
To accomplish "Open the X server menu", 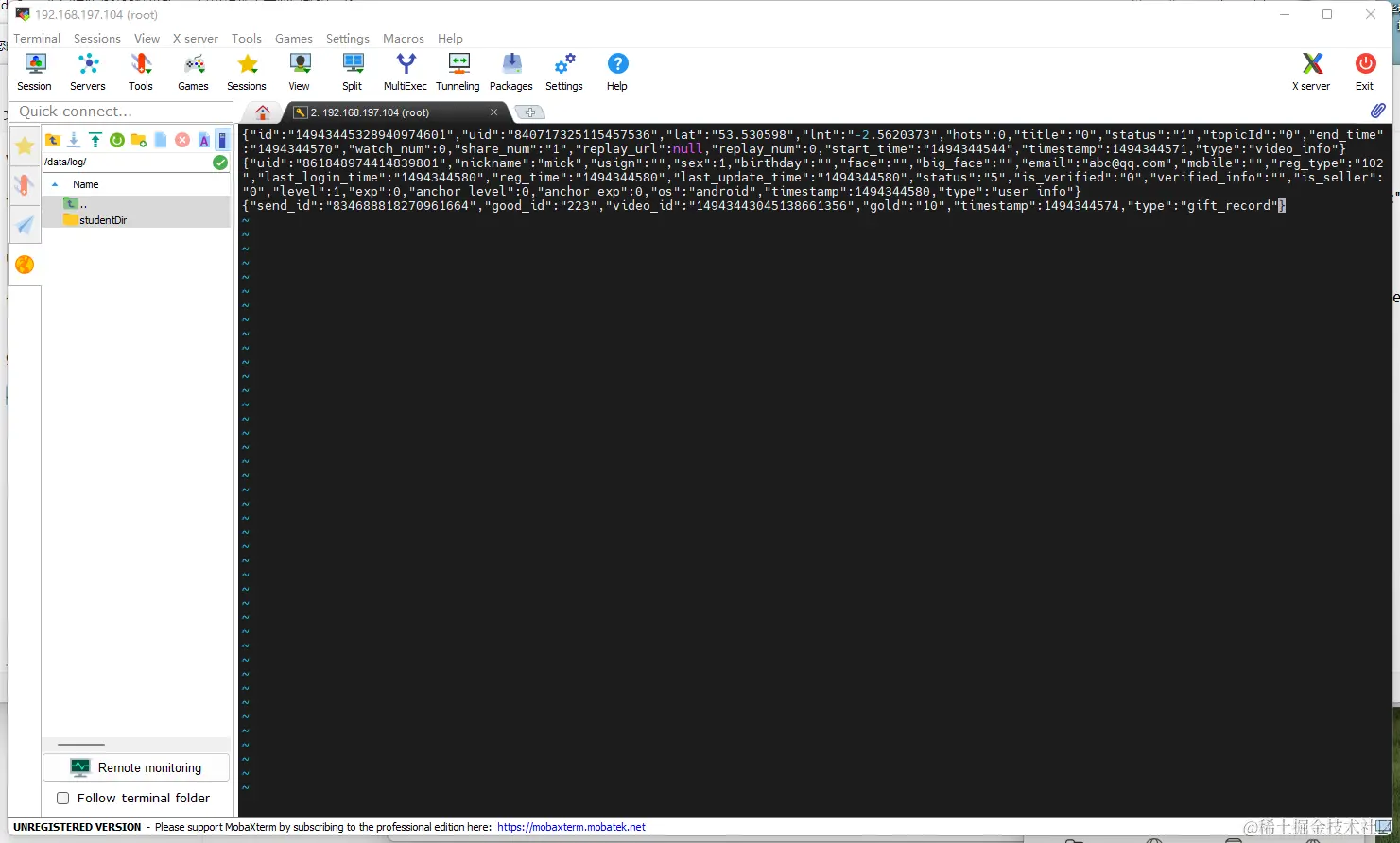I will pos(196,38).
